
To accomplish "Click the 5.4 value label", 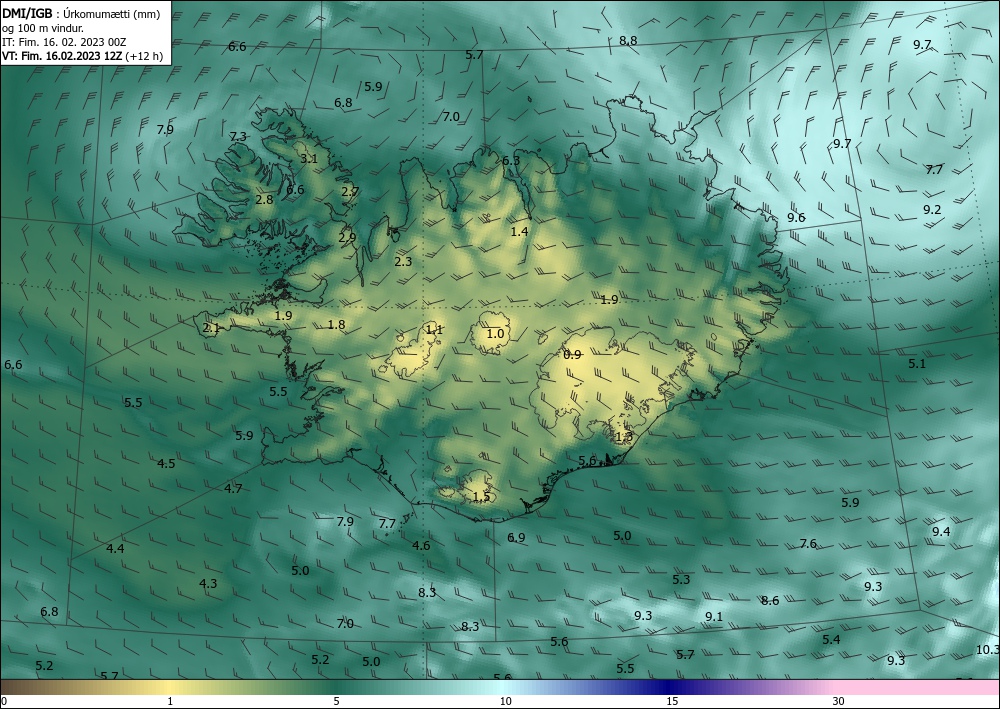I will [x=831, y=640].
